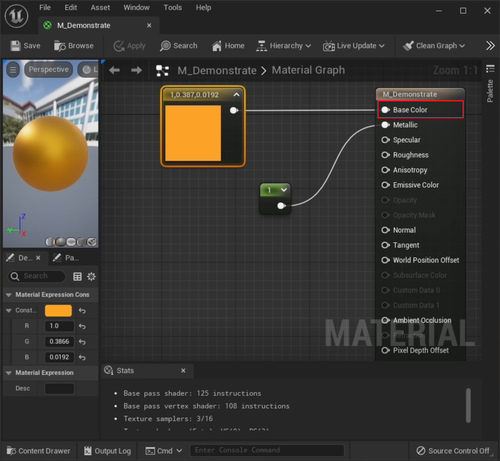Viewport: 500px width, 461px height.
Task: Open the Hierarchy dropdown
Action: pyautogui.click(x=283, y=46)
